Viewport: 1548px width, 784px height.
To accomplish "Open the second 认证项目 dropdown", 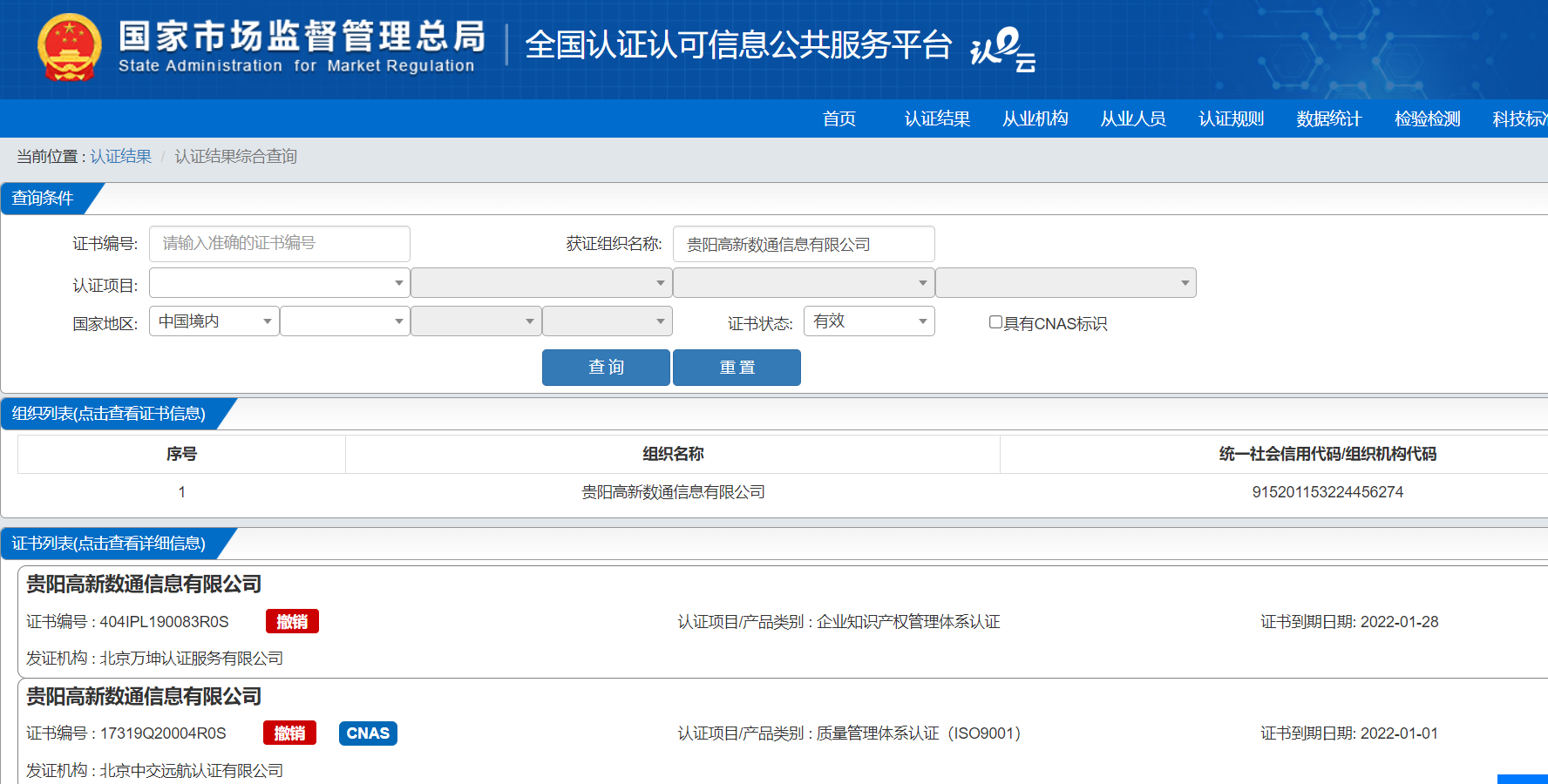I will click(541, 282).
